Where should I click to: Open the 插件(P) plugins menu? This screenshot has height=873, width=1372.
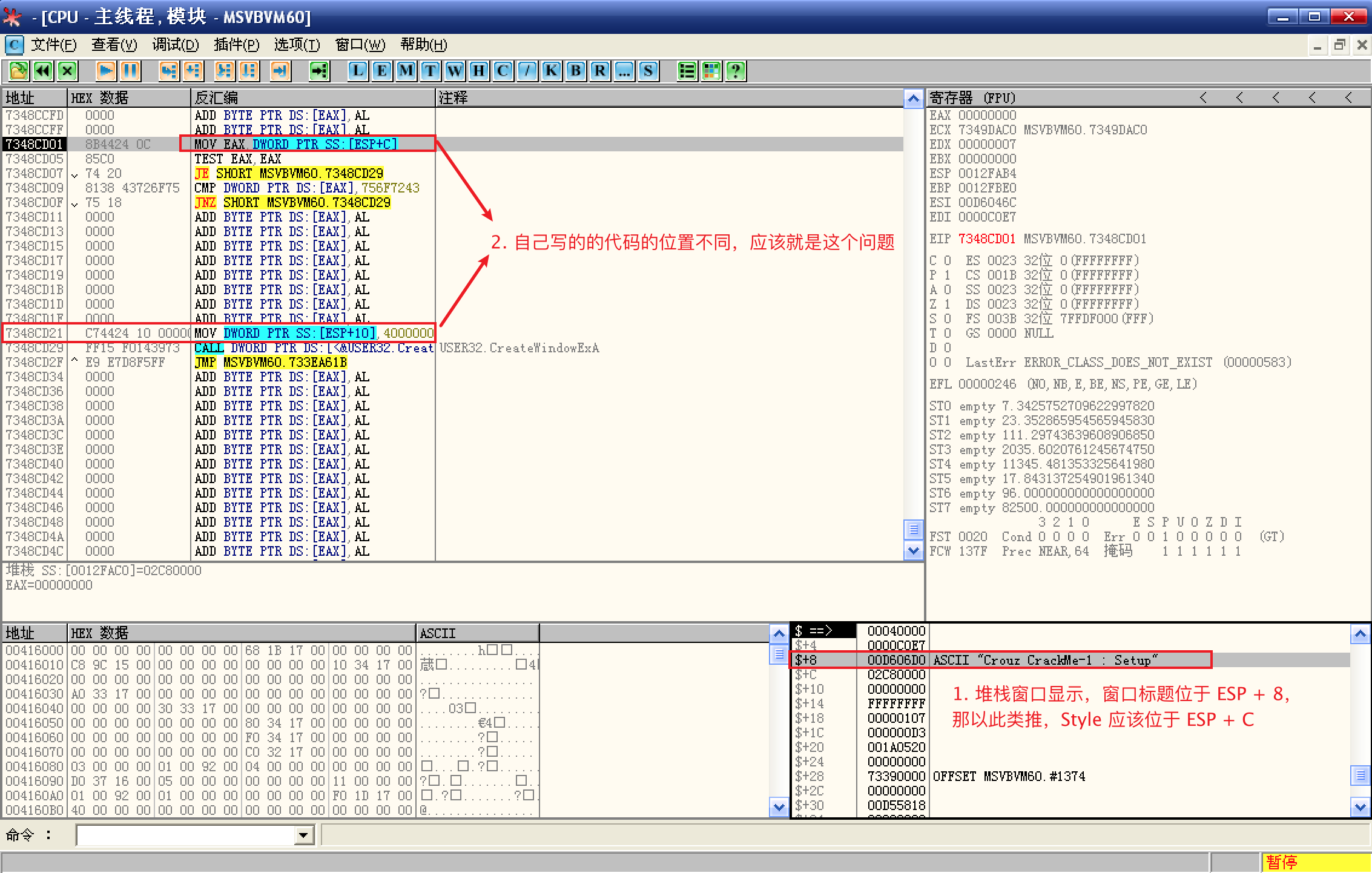click(236, 45)
